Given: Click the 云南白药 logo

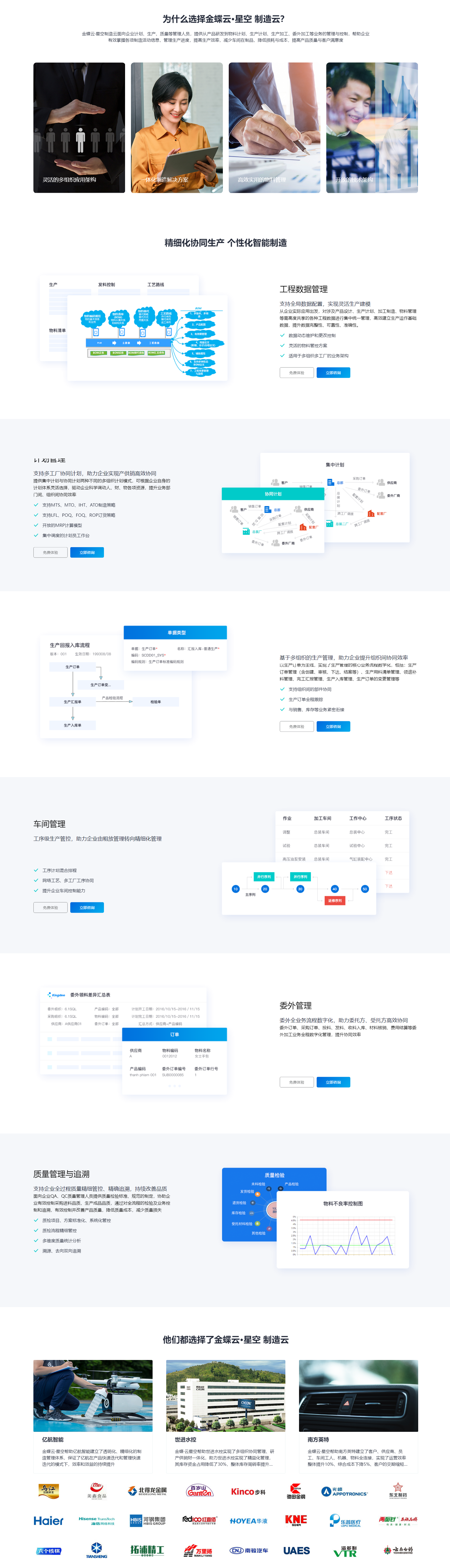Looking at the screenshot, I should point(398,1550).
